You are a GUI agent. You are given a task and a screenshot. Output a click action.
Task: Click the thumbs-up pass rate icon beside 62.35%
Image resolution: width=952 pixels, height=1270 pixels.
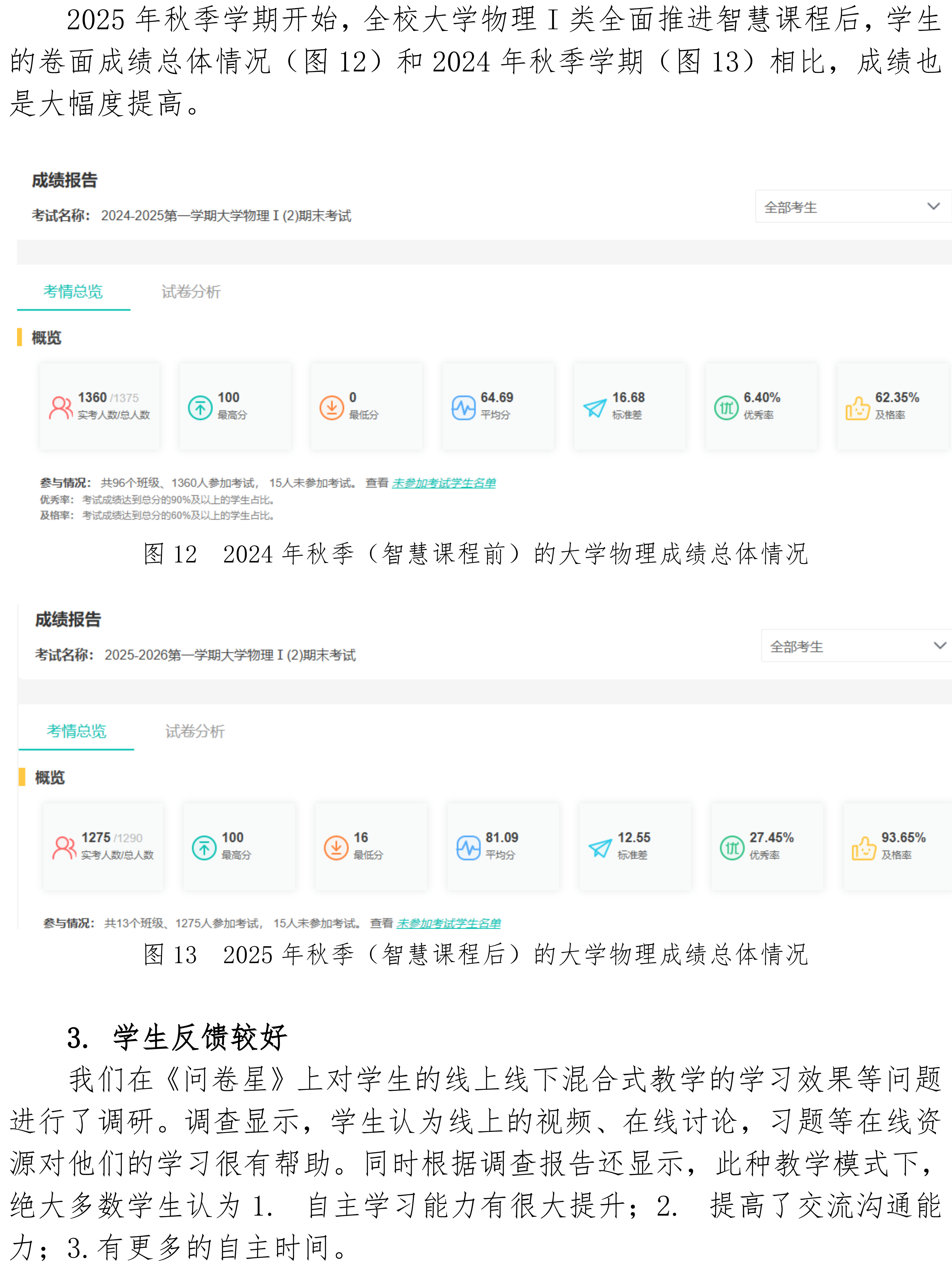pos(857,408)
